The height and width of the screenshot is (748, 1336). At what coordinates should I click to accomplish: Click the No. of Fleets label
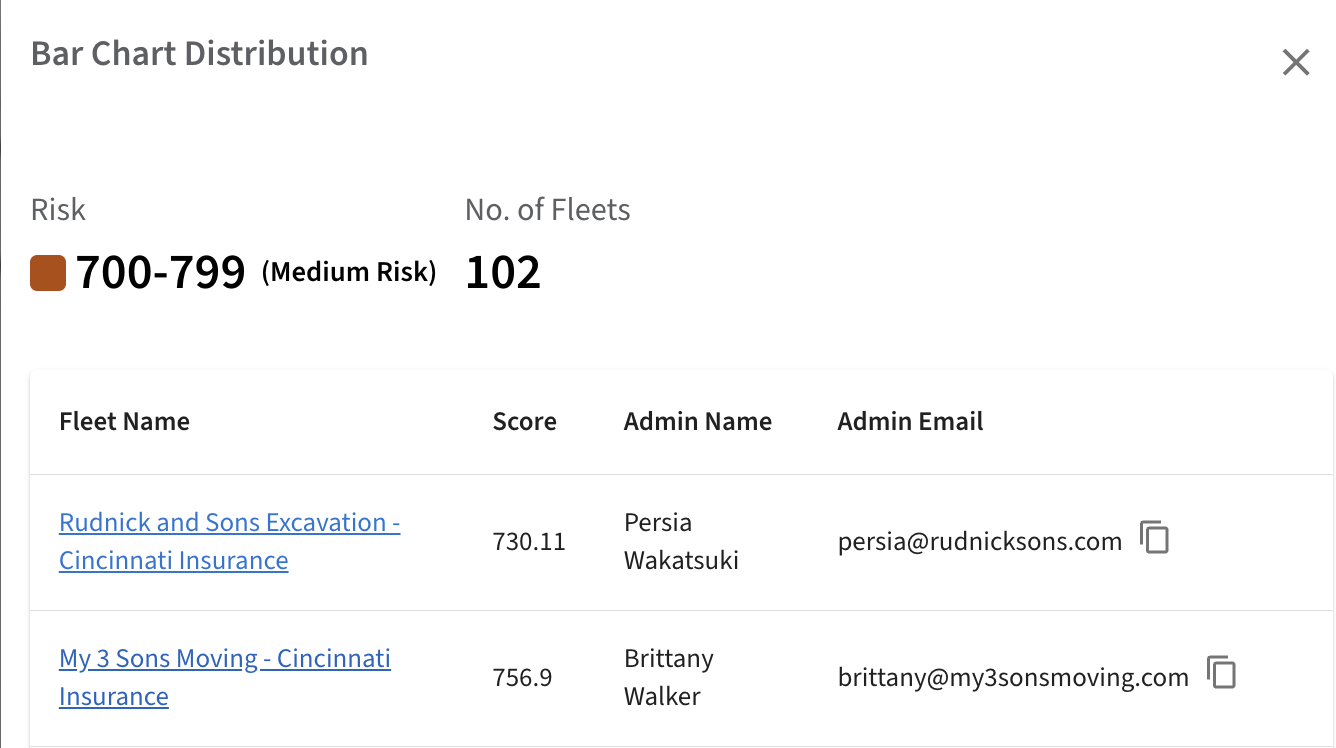coord(547,210)
